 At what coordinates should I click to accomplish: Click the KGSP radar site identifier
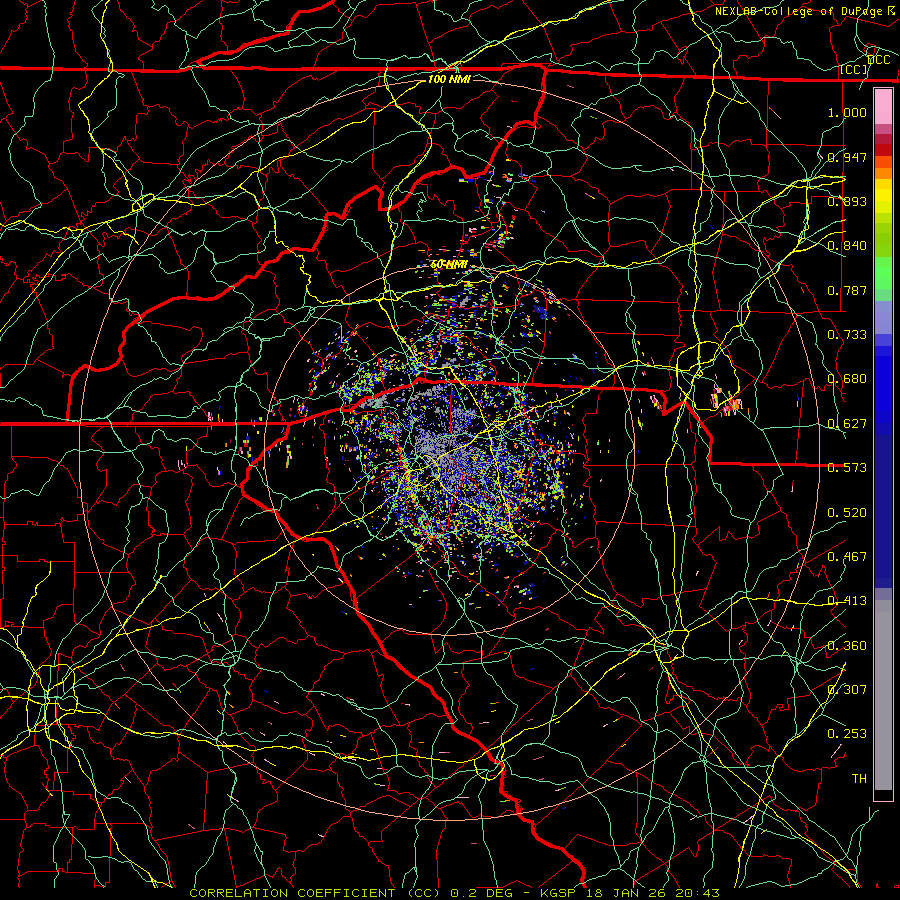[558, 893]
